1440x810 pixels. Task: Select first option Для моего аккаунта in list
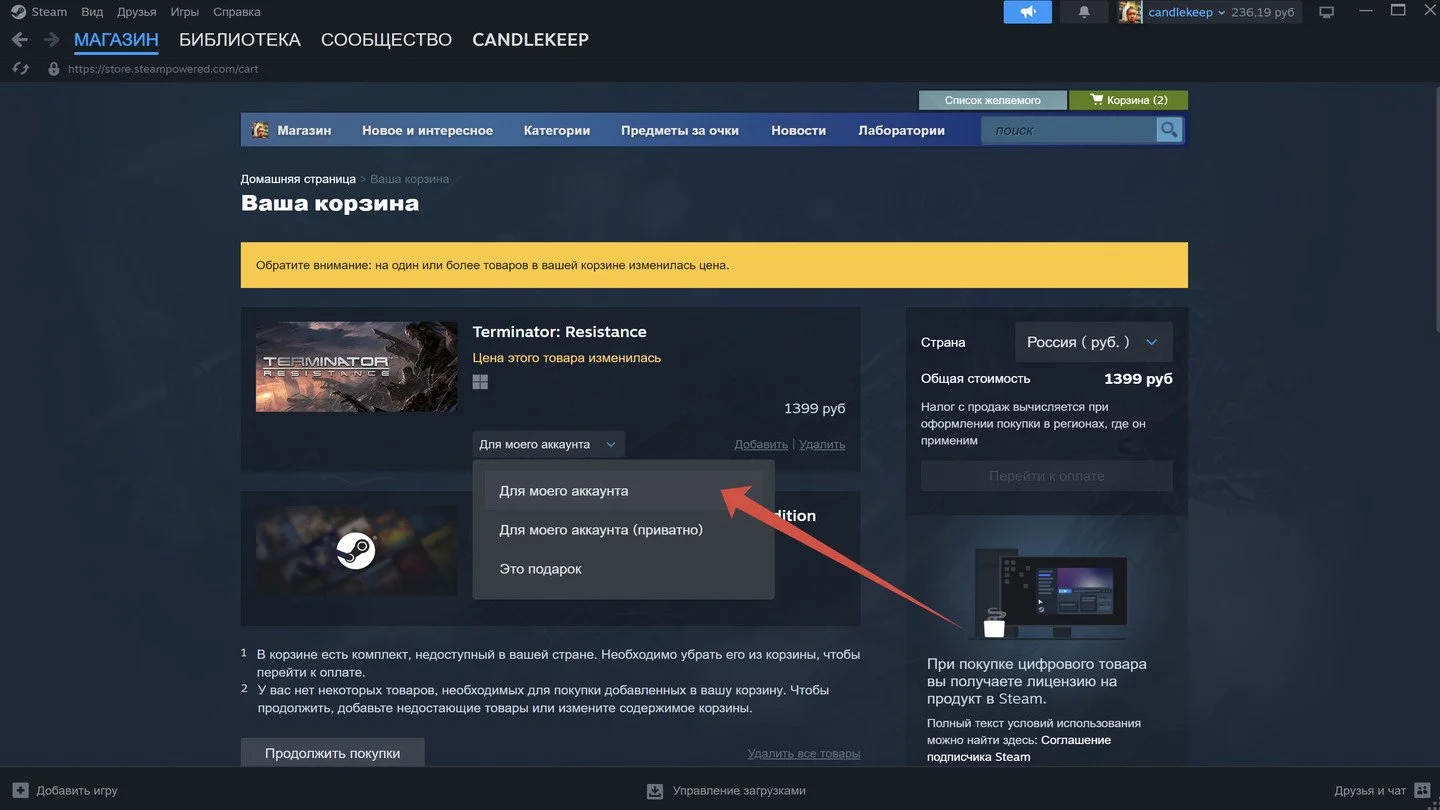pos(623,491)
